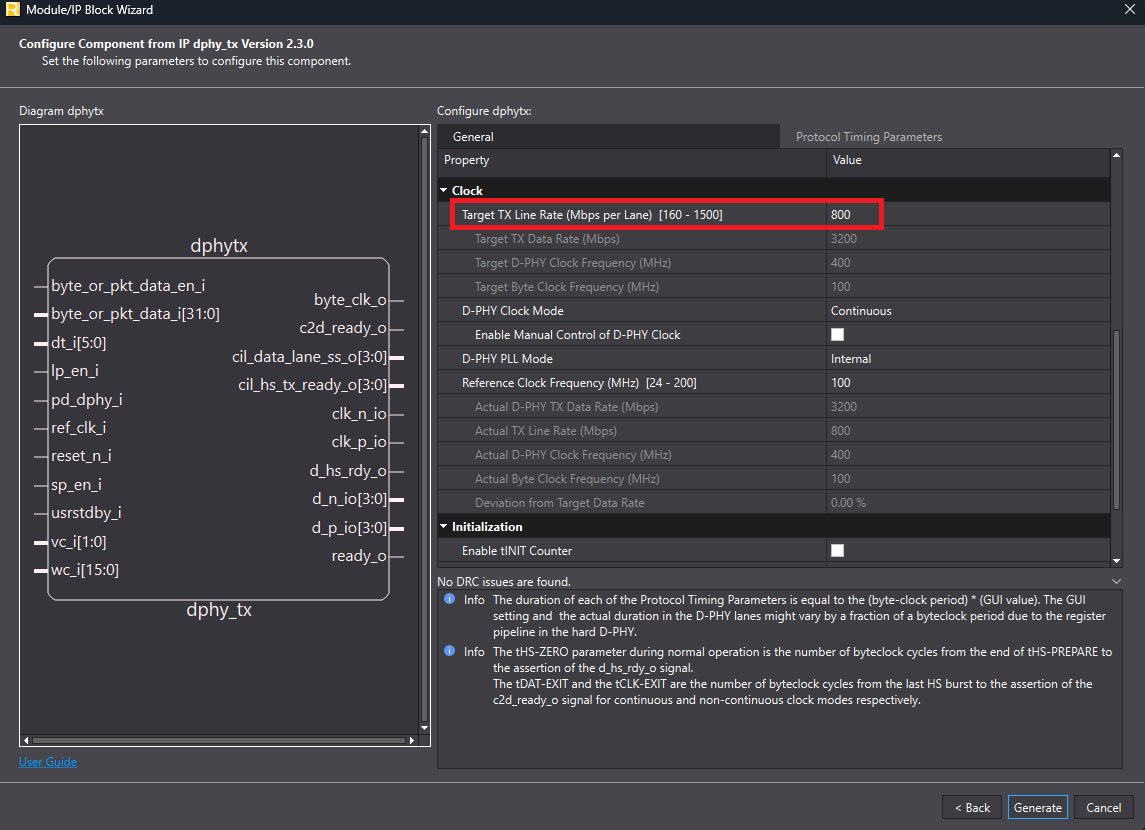Click the info icon beside the tHS-ZERO message
The height and width of the screenshot is (830, 1145).
click(449, 651)
